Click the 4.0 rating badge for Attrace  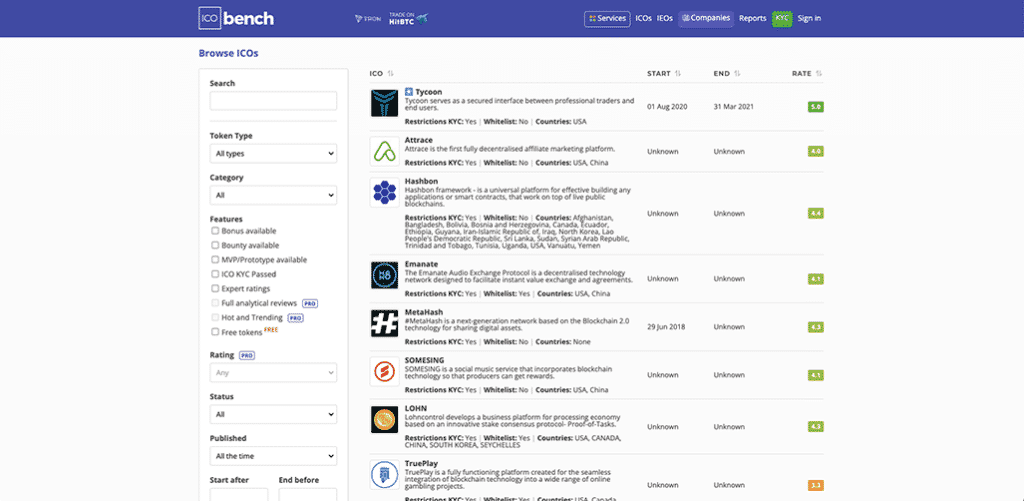coord(816,152)
